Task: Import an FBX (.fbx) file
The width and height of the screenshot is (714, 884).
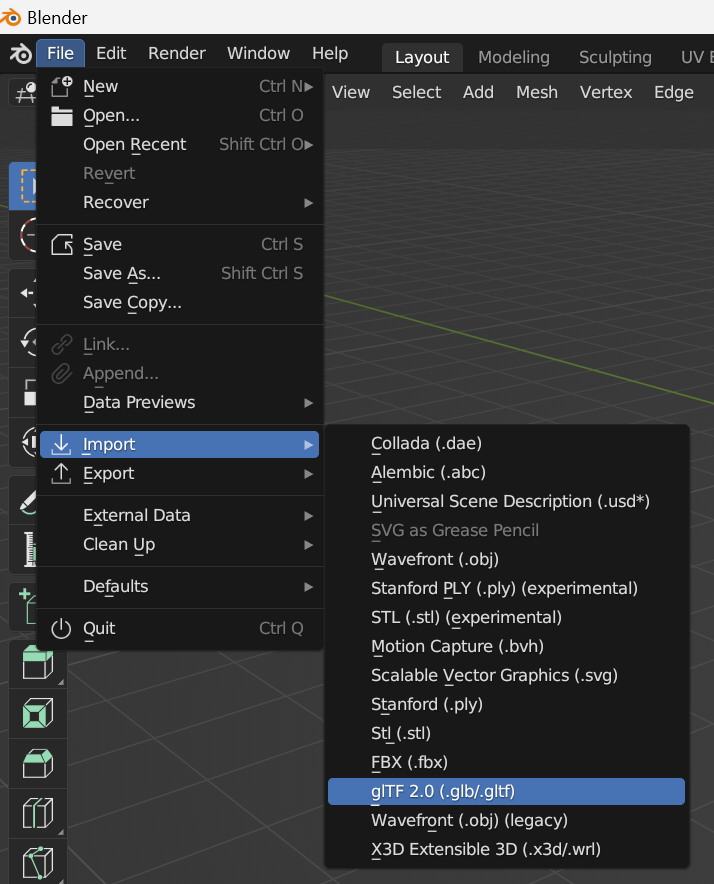Action: (506, 763)
